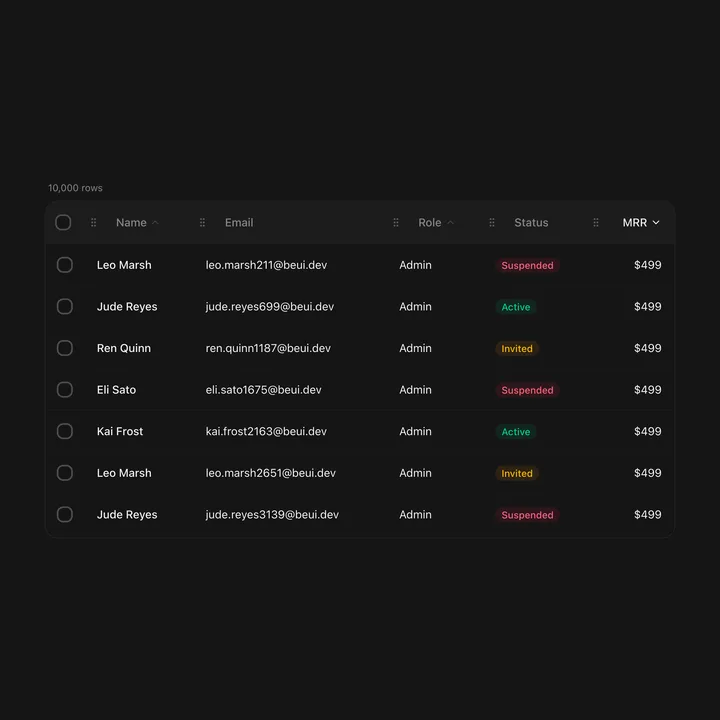
Task: Check the row for leo.marsh2651@beui.dev
Action: point(65,473)
